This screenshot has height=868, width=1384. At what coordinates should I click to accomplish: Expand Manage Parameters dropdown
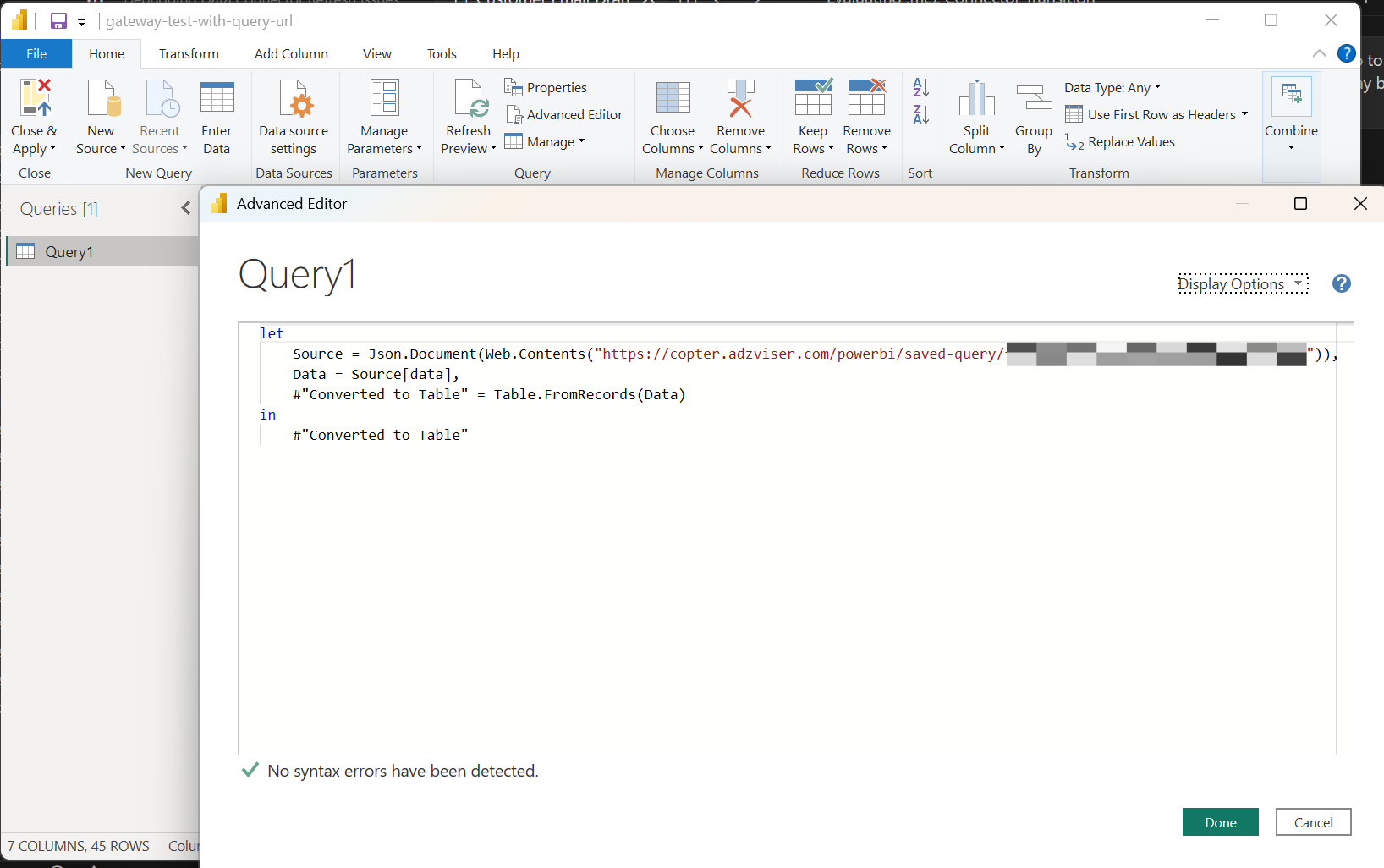coord(419,148)
